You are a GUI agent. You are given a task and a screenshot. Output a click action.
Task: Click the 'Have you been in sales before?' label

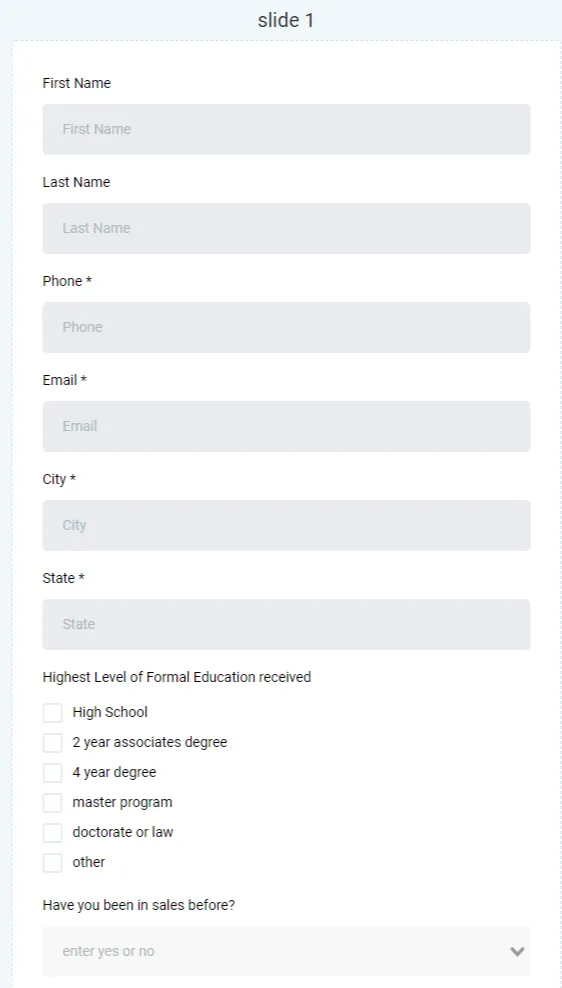(139, 905)
